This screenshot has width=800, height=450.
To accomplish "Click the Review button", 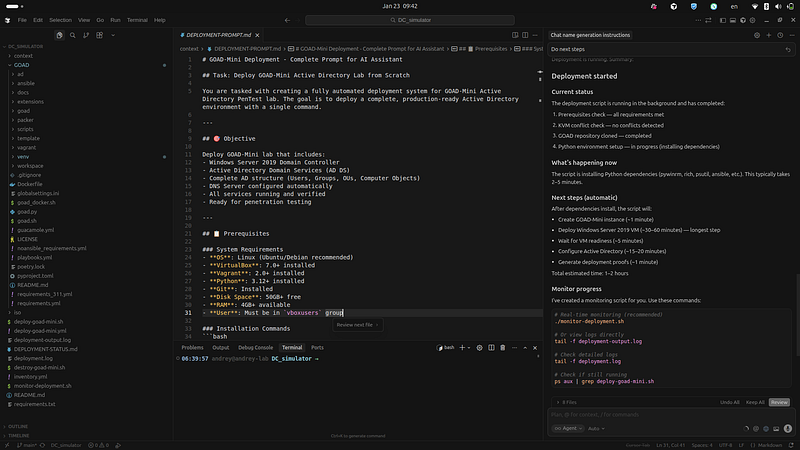I will click(x=779, y=403).
